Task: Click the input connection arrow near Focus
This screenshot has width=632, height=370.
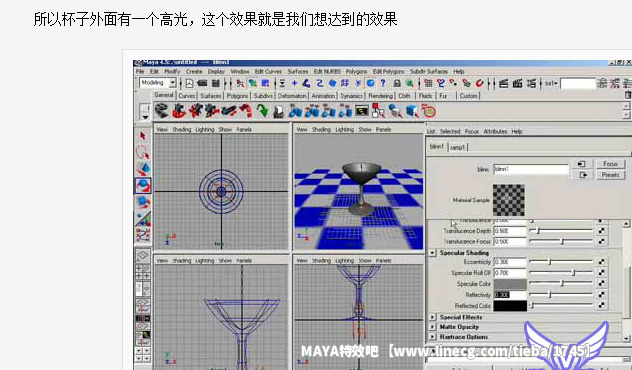Action: point(582,164)
